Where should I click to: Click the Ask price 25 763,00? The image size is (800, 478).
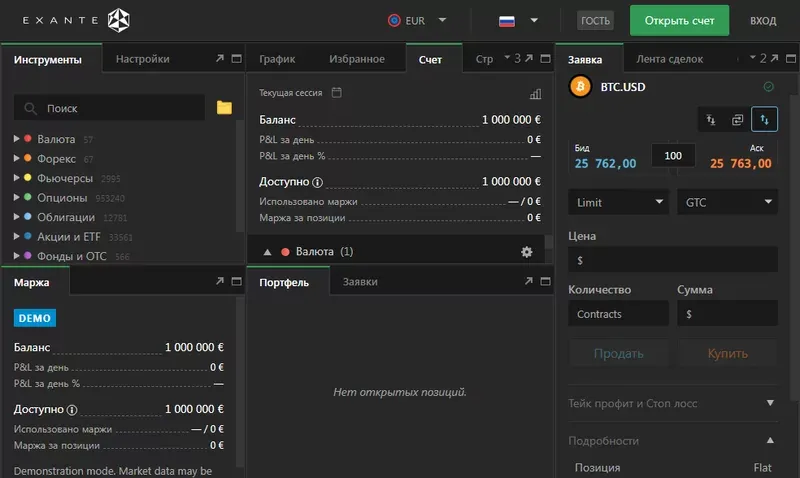[x=741, y=164]
